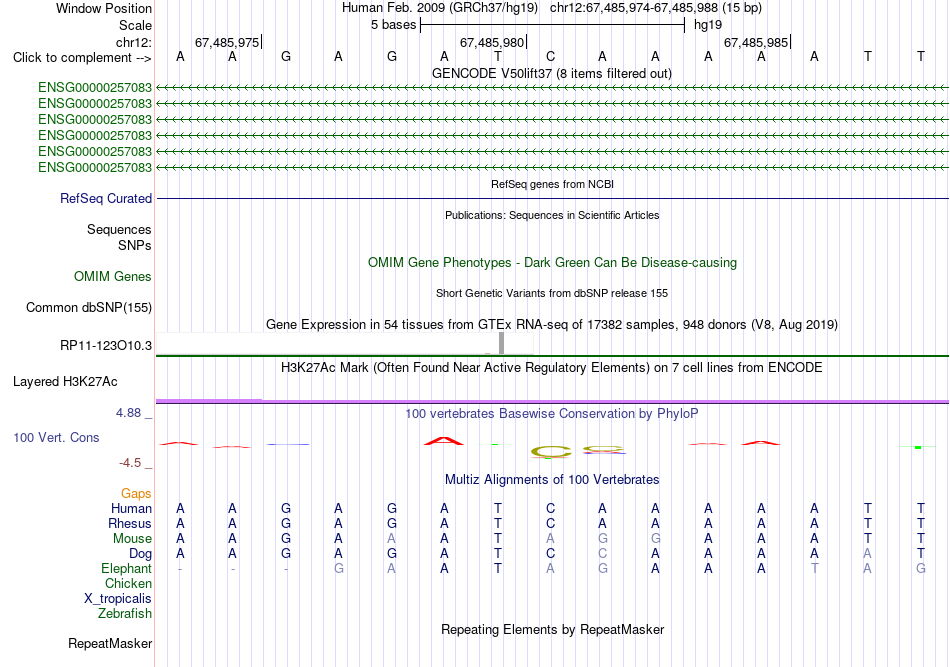The image size is (950, 667).
Task: Click the 4.88 PhyloP upper scale value
Action: 128,413
